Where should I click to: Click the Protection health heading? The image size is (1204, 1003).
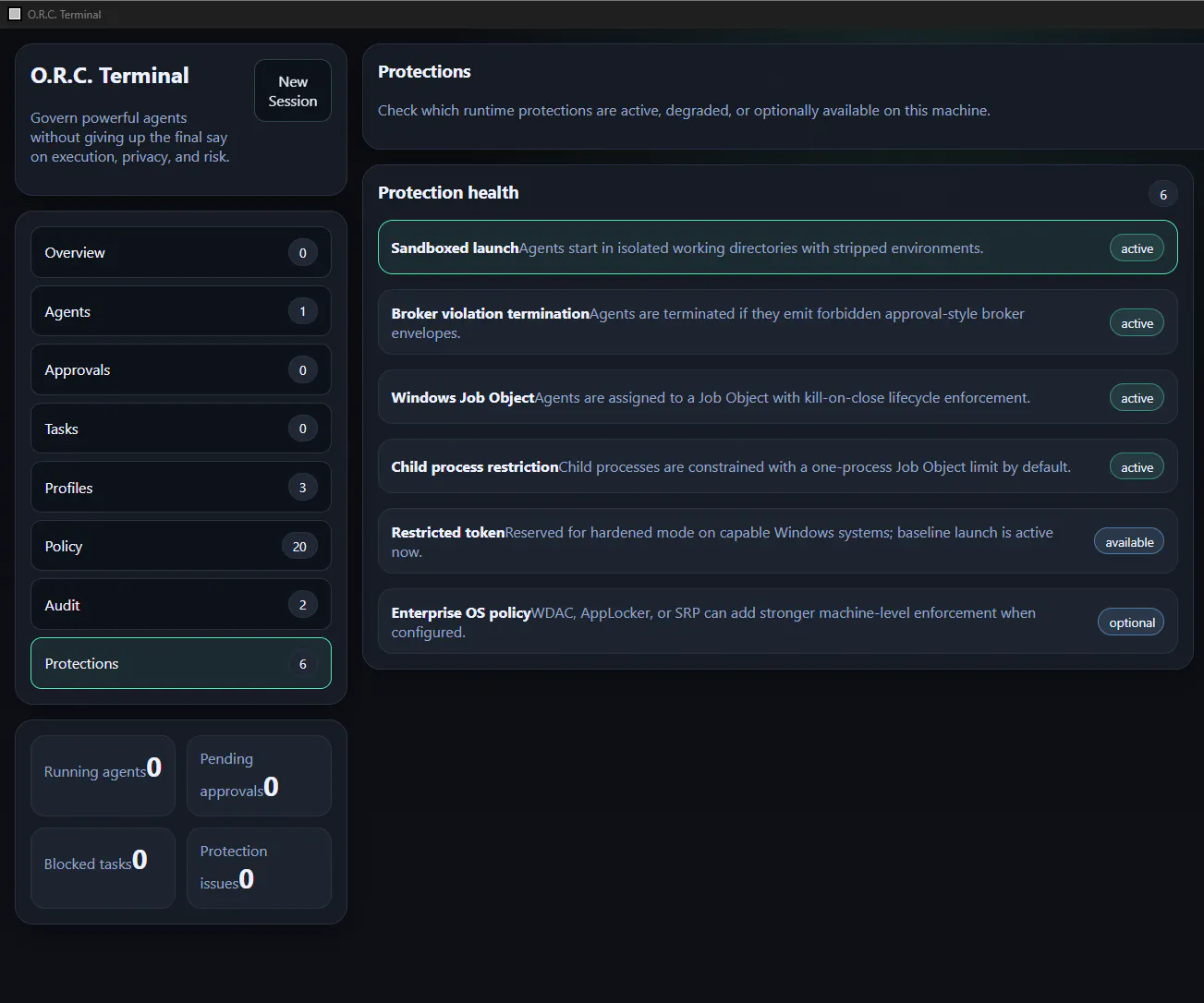[x=448, y=192]
